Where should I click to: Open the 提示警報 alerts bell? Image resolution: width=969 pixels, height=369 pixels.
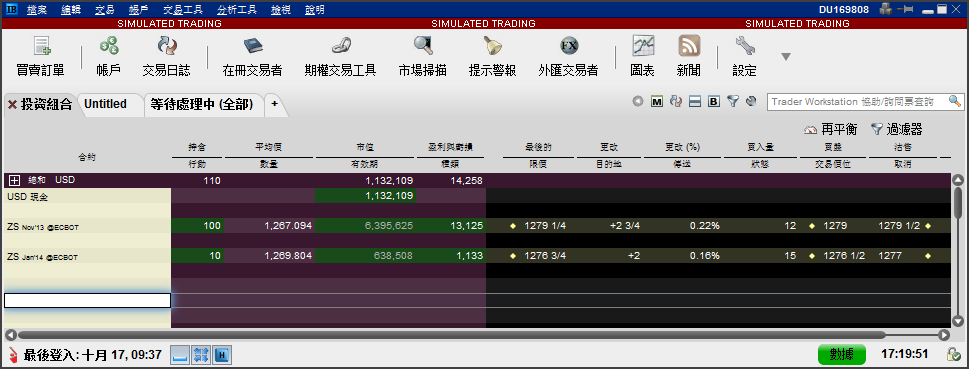point(492,57)
